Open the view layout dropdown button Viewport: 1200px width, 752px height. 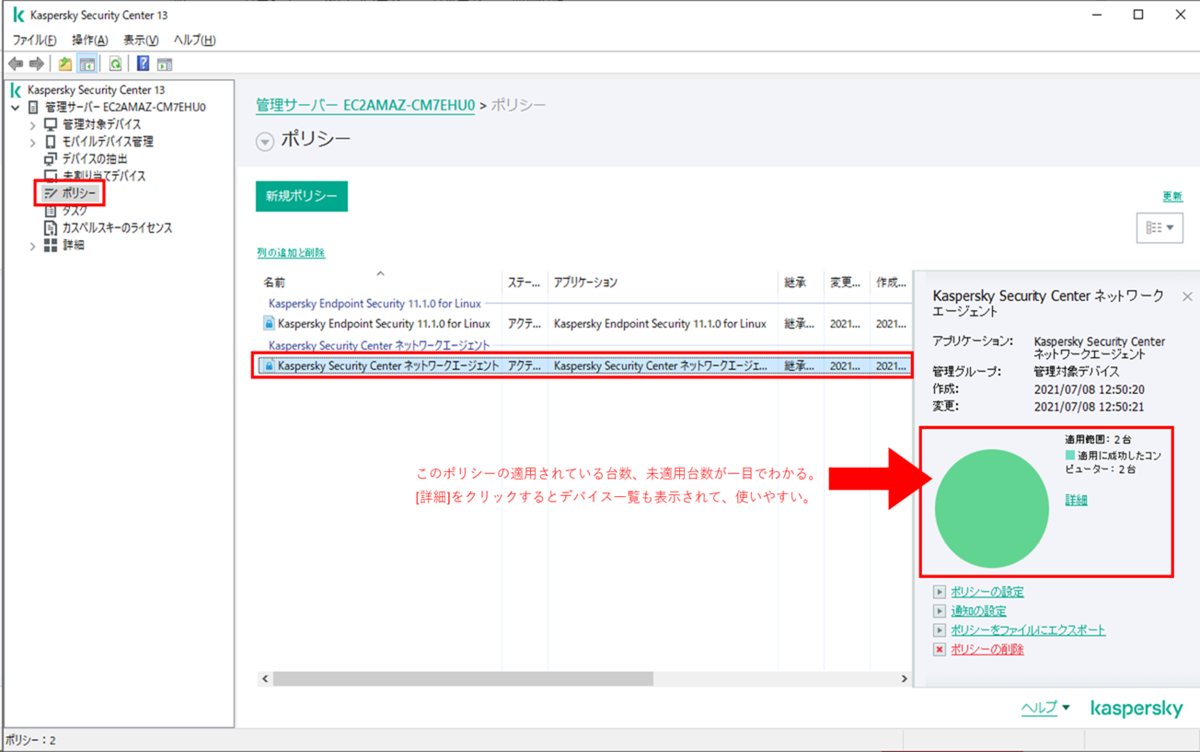click(1160, 228)
